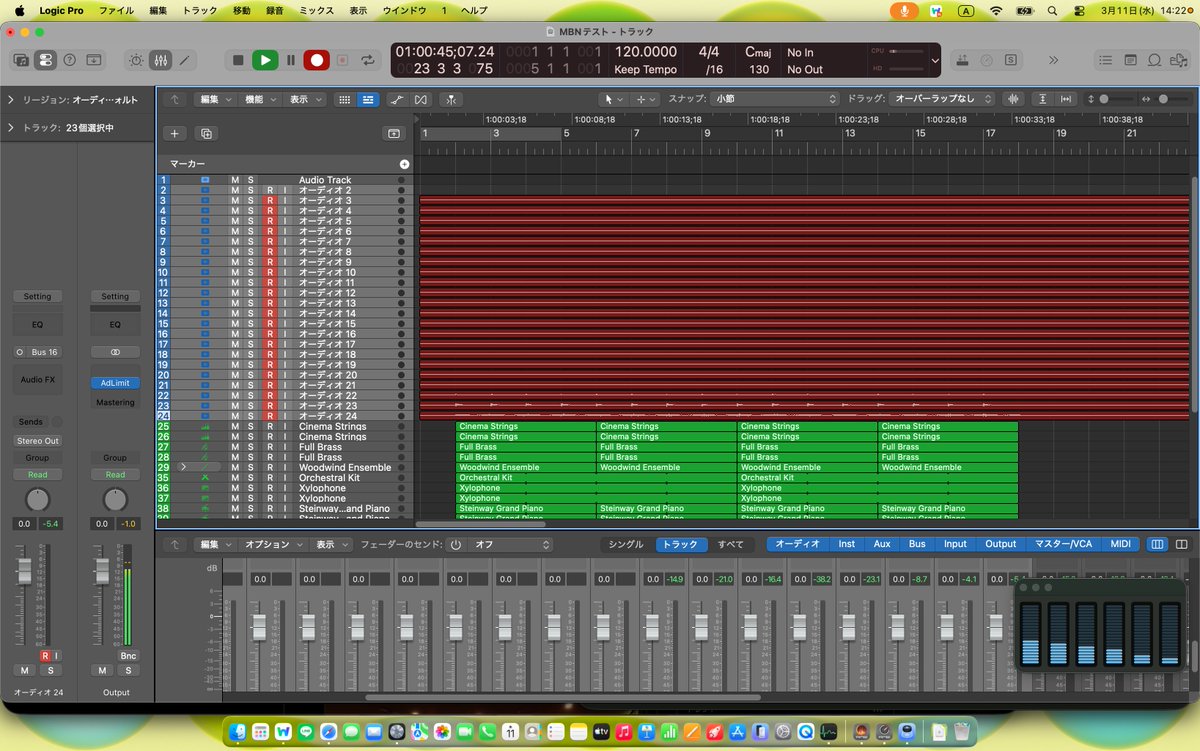The image size is (1200, 751).
Task: Open the Loop Browser button
Action: point(1153,60)
